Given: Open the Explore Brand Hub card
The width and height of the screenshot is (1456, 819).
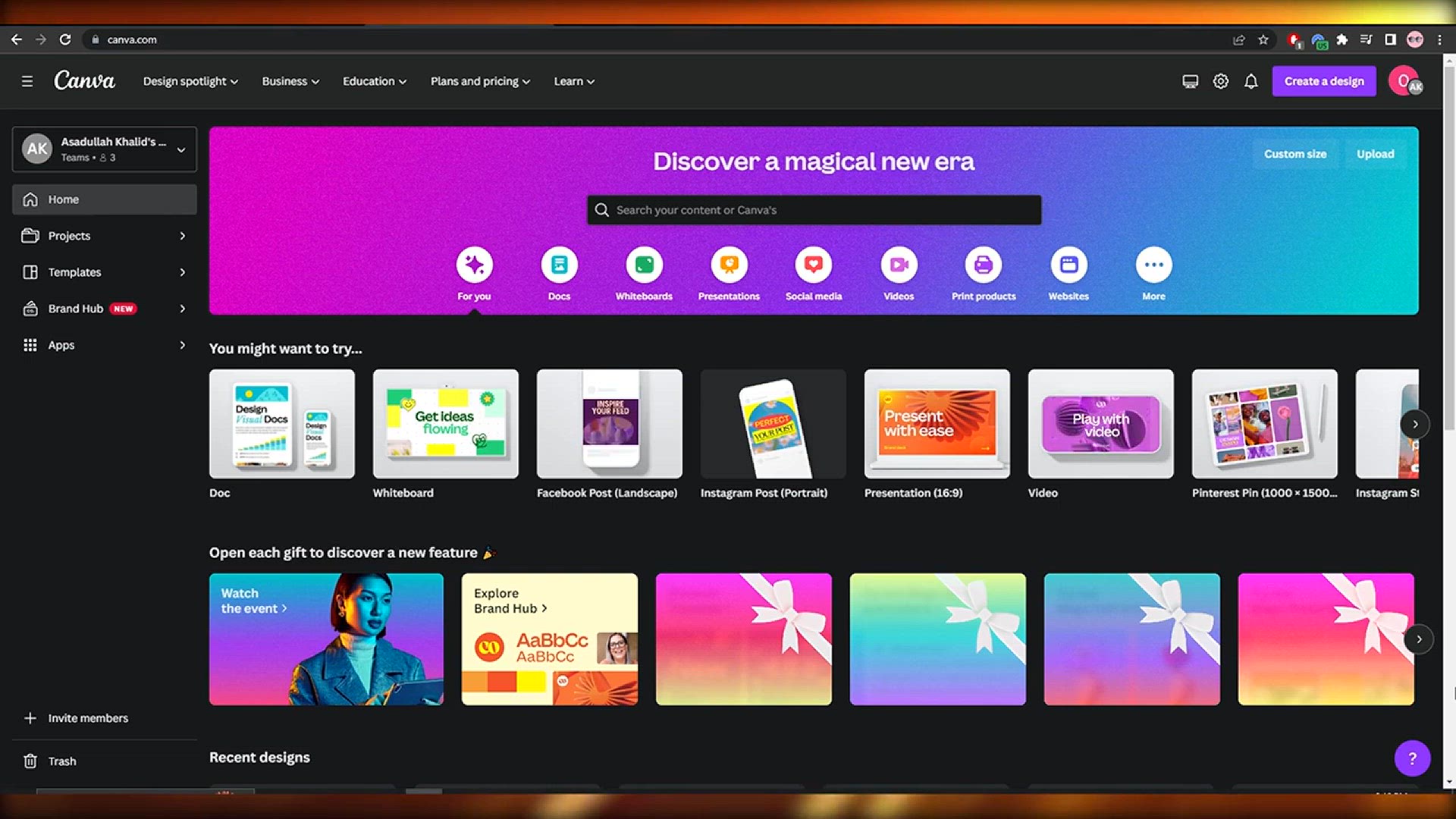Looking at the screenshot, I should click(x=550, y=639).
